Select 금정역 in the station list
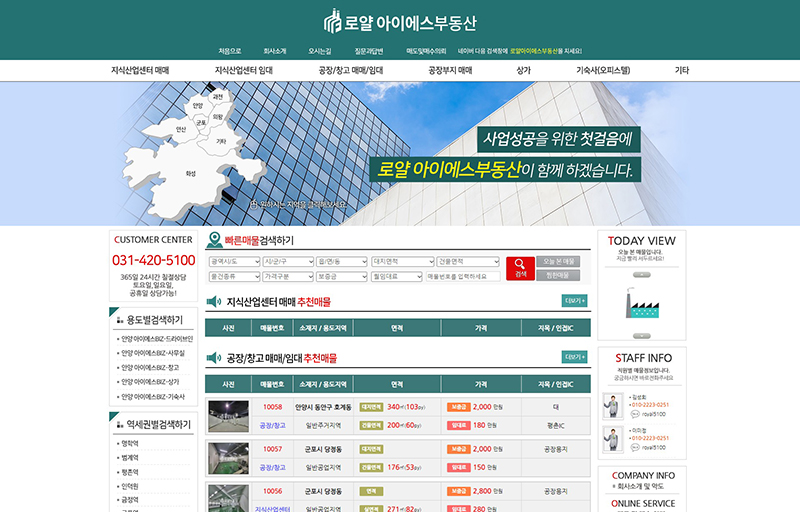 pos(130,500)
